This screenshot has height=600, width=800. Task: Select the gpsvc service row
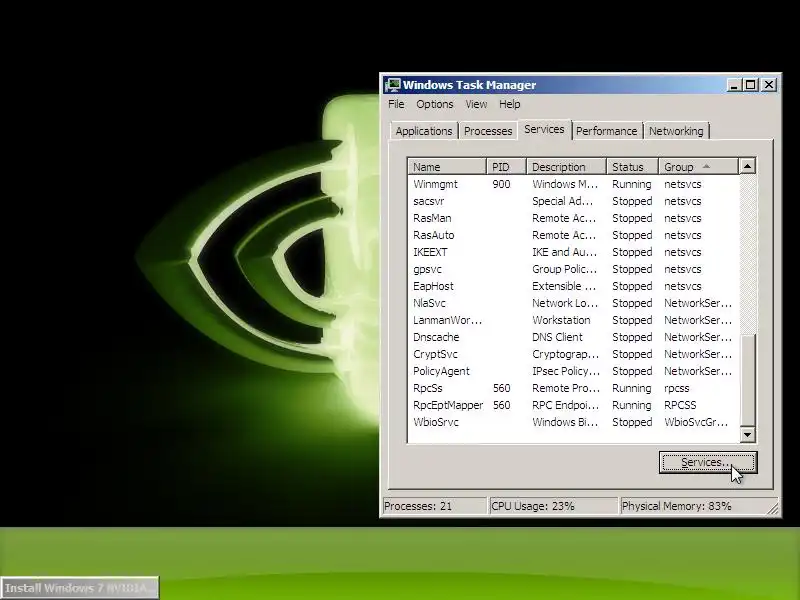tap(573, 269)
